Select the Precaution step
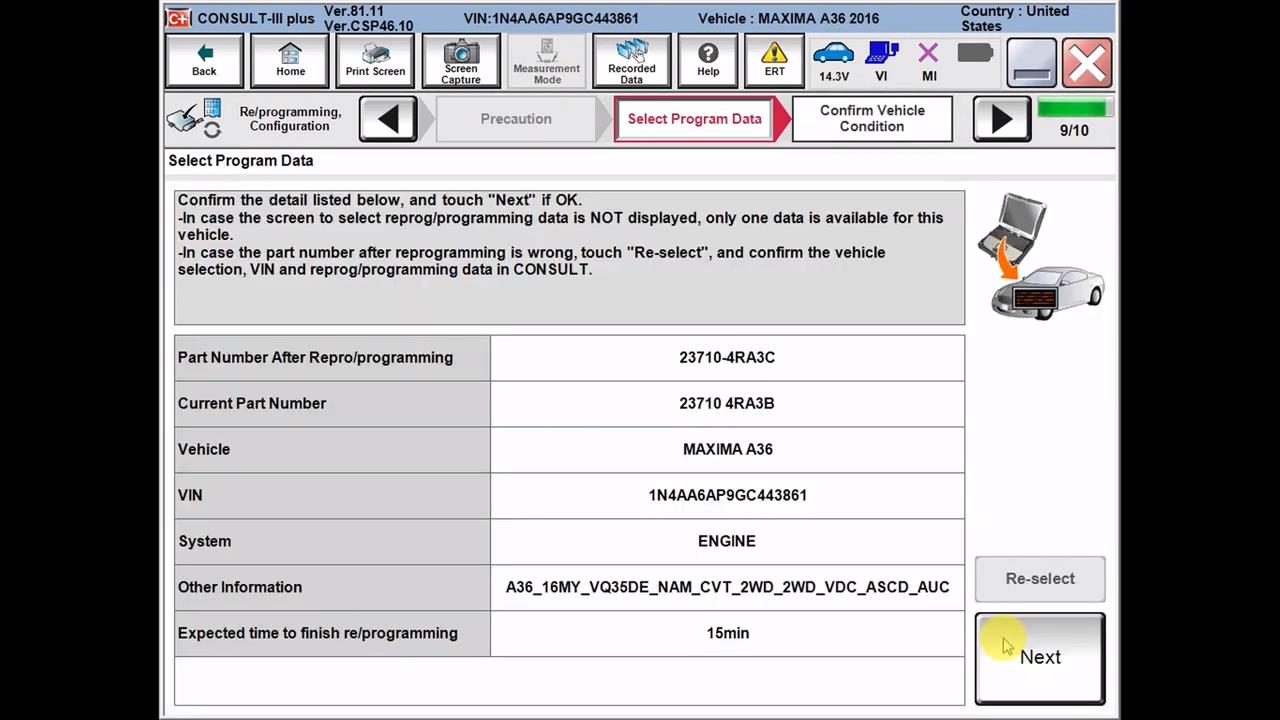Image resolution: width=1280 pixels, height=720 pixels. [x=516, y=119]
